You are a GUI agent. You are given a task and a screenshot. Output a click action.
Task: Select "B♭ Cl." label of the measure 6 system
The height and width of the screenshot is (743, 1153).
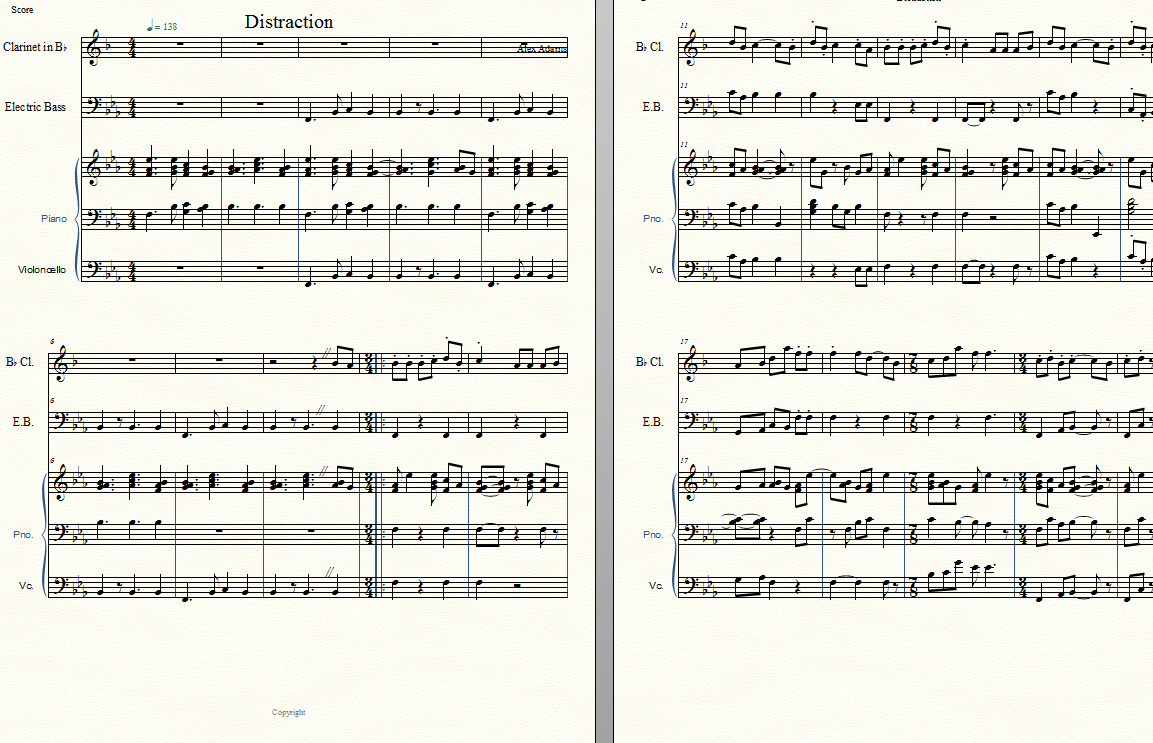point(19,362)
